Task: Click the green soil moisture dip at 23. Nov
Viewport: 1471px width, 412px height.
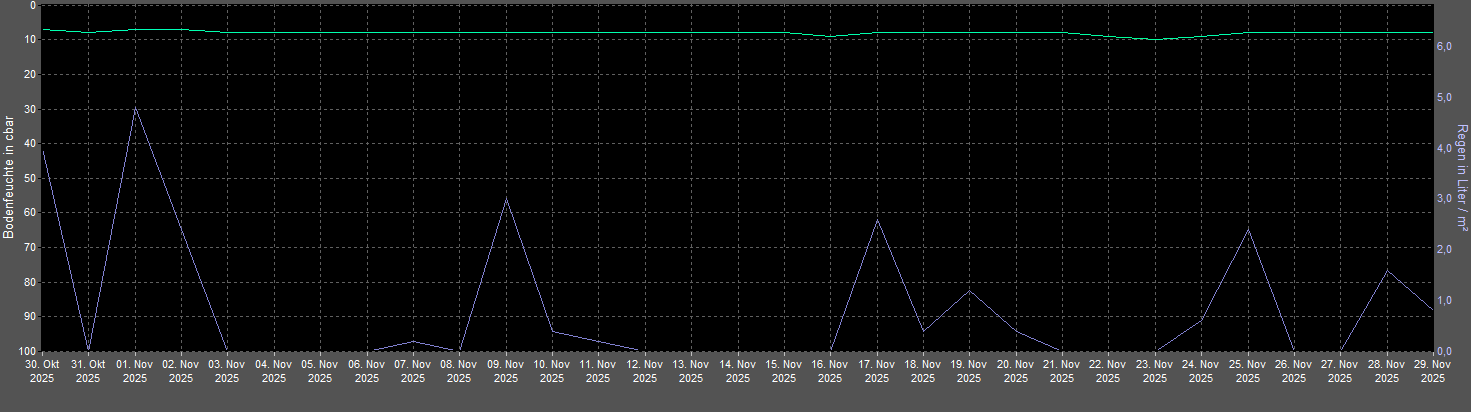Action: pos(1155,39)
